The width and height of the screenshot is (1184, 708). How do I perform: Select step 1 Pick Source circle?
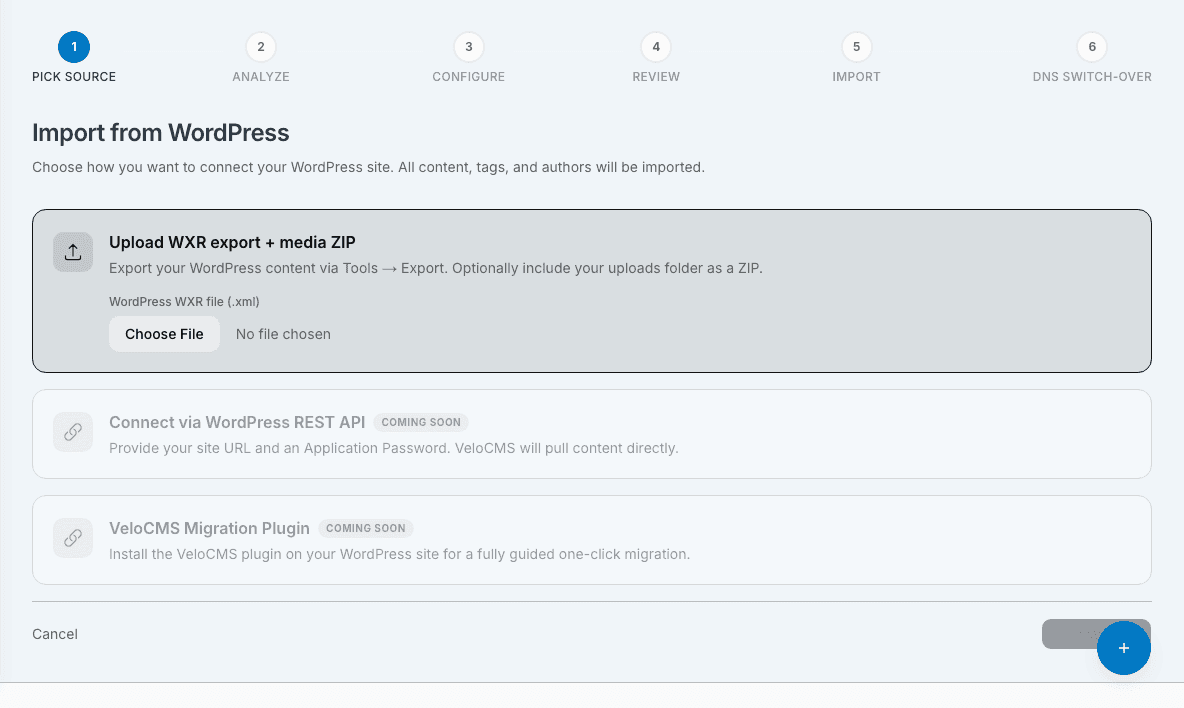tap(74, 47)
